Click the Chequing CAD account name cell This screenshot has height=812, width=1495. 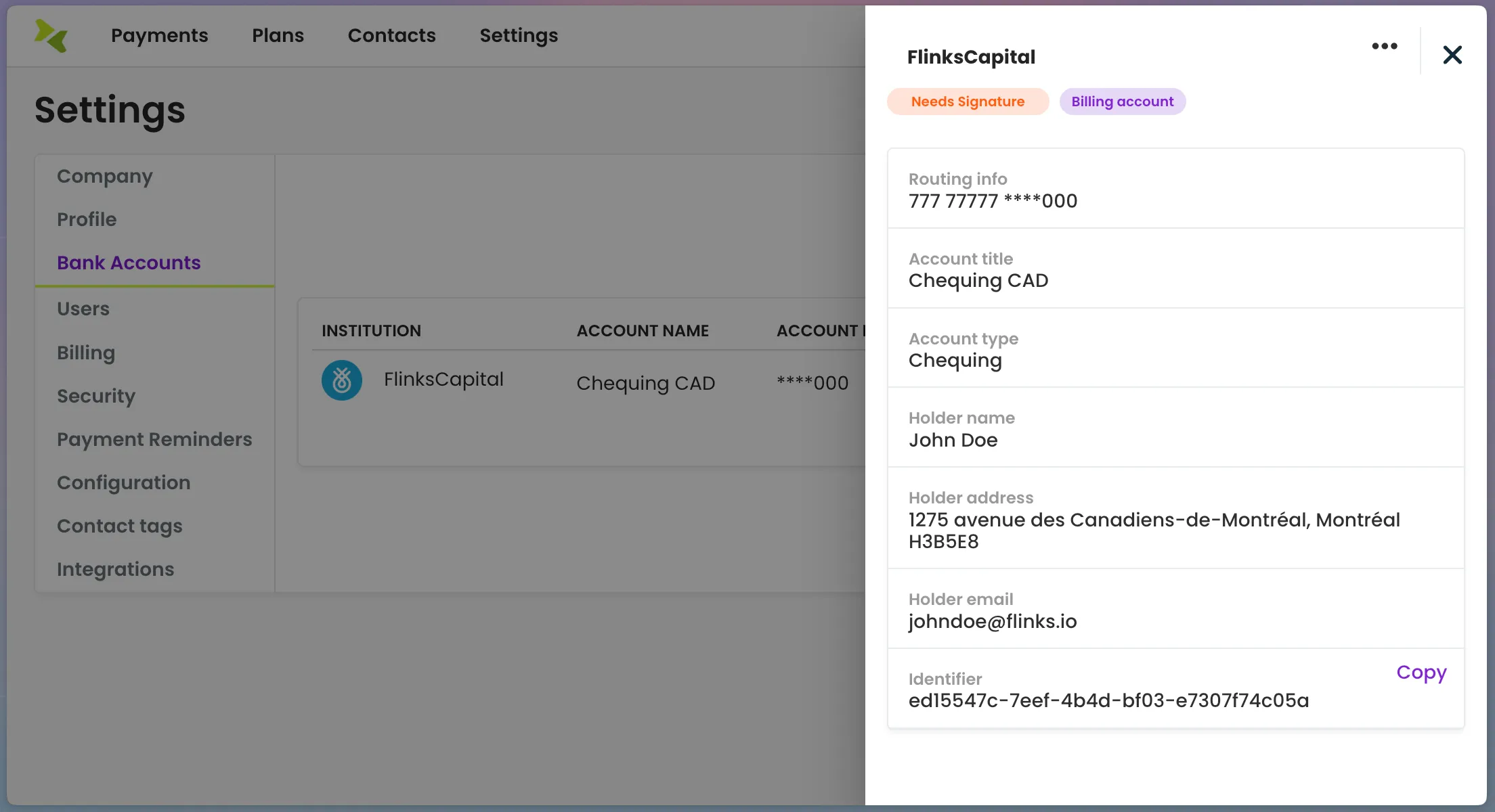pyautogui.click(x=646, y=383)
